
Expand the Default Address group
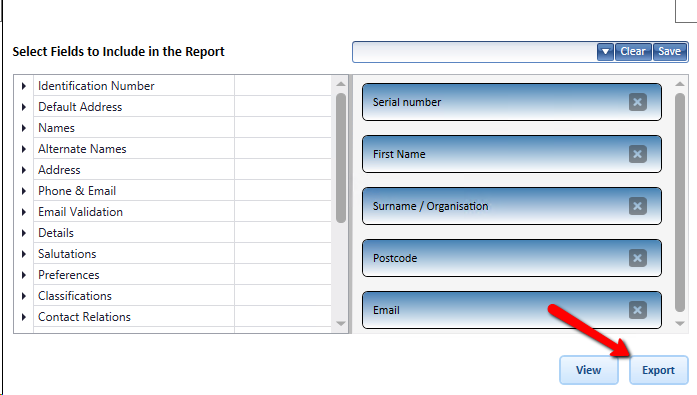tap(24, 107)
